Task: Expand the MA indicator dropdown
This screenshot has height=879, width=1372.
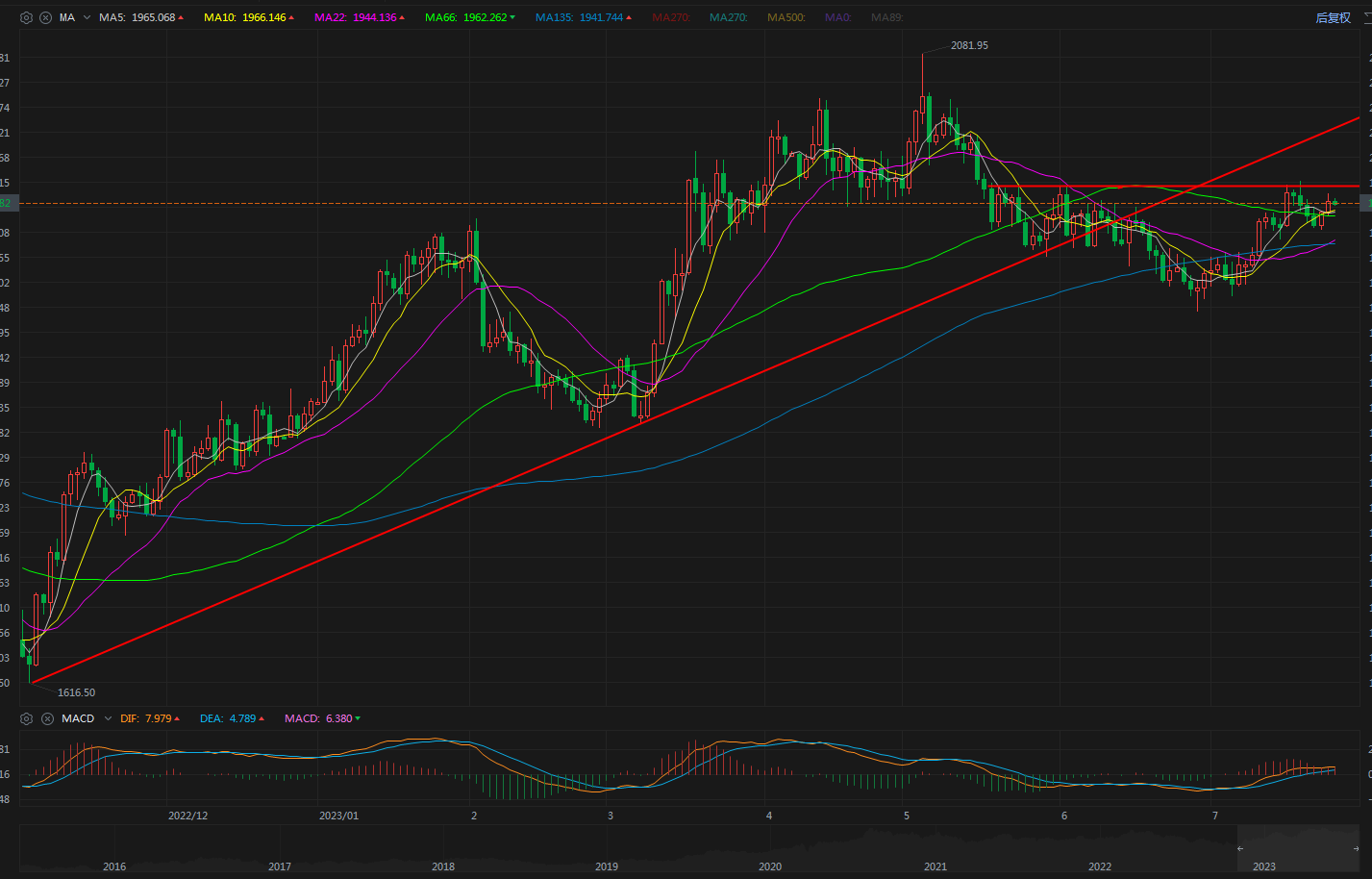Action: coord(87,17)
